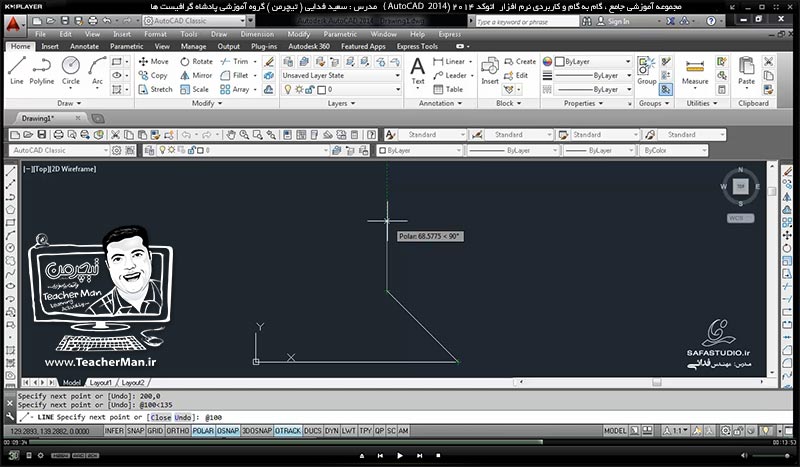Toggle POLAR tracking
800x467 pixels.
click(203, 431)
